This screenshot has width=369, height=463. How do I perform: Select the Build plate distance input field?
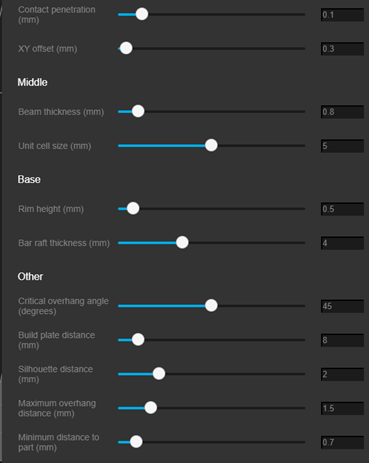[x=342, y=340]
